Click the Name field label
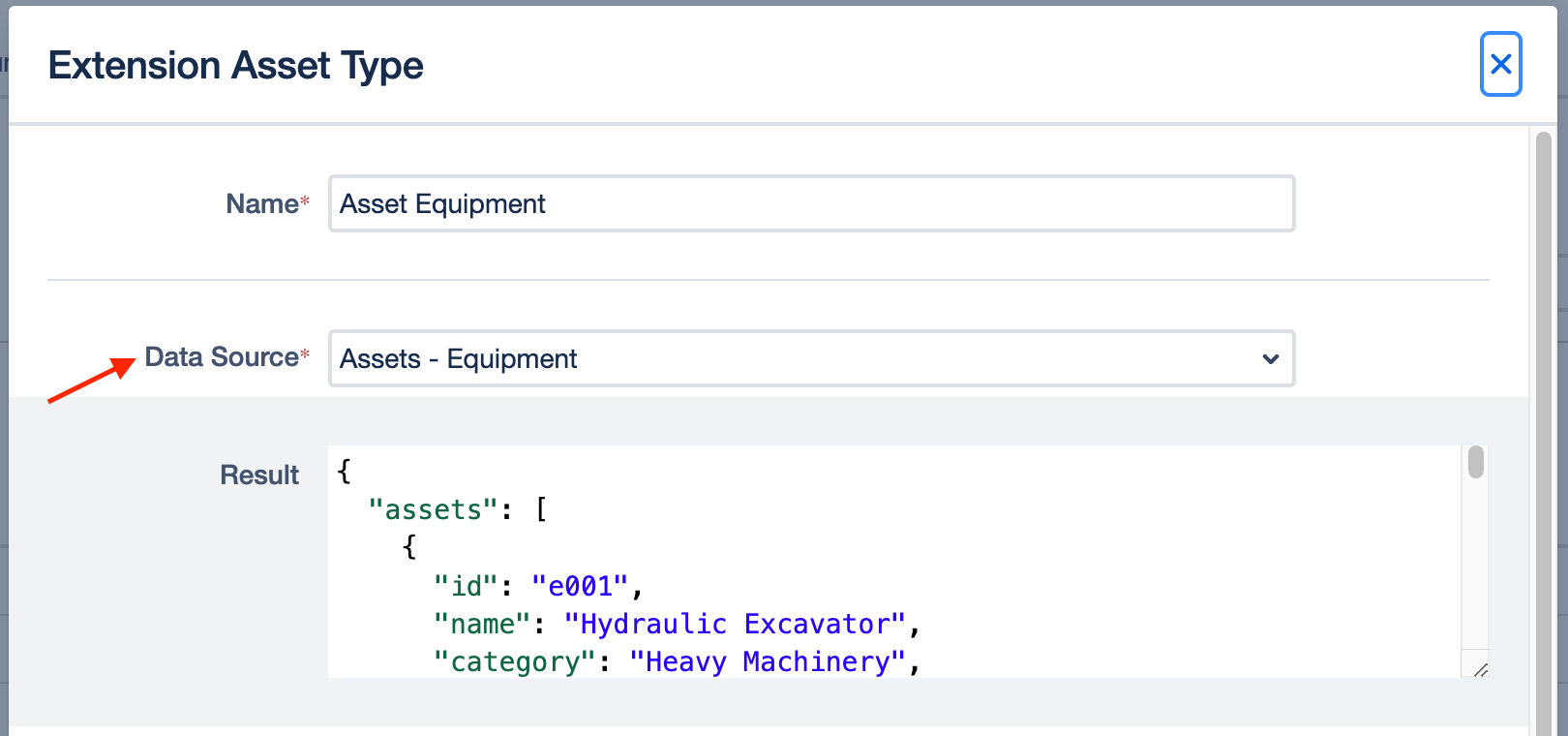1568x736 pixels. (x=262, y=204)
